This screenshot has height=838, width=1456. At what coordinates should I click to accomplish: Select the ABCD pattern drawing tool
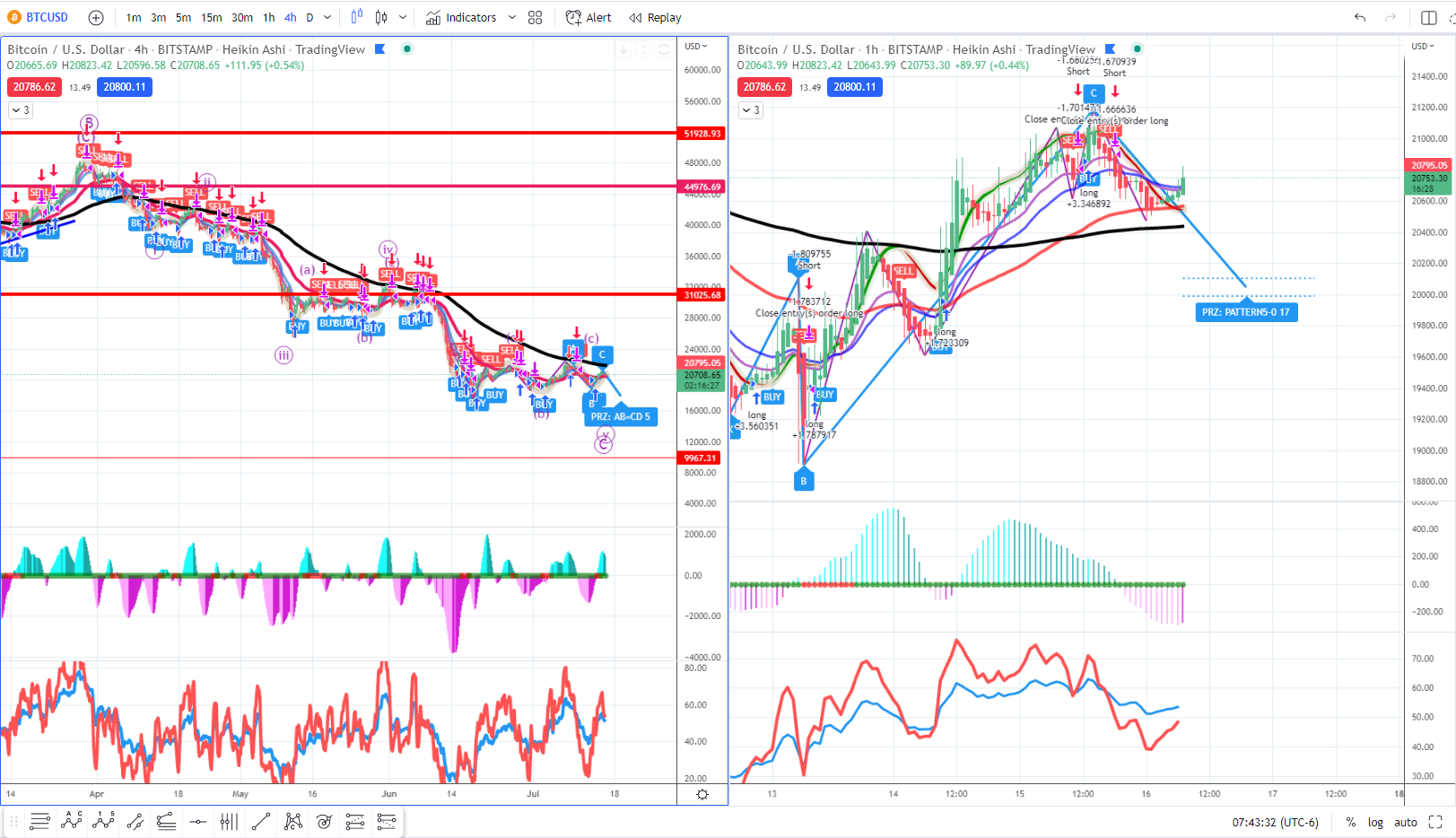[x=72, y=821]
